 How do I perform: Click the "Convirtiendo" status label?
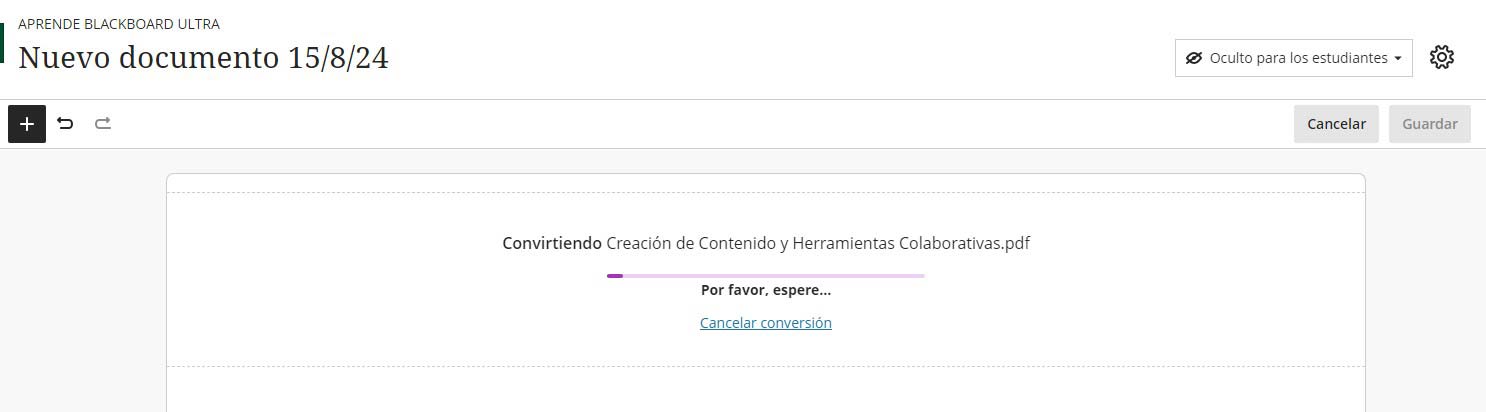tap(552, 243)
